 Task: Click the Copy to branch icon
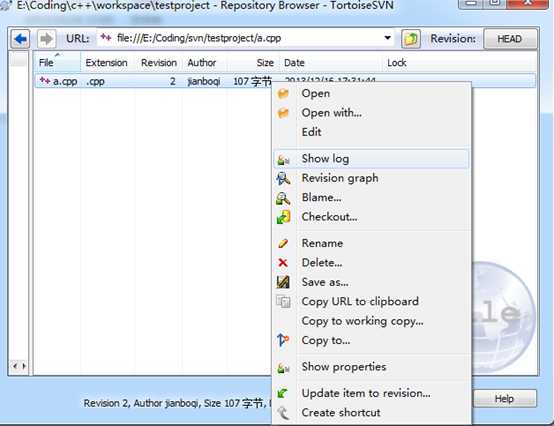[x=283, y=340]
